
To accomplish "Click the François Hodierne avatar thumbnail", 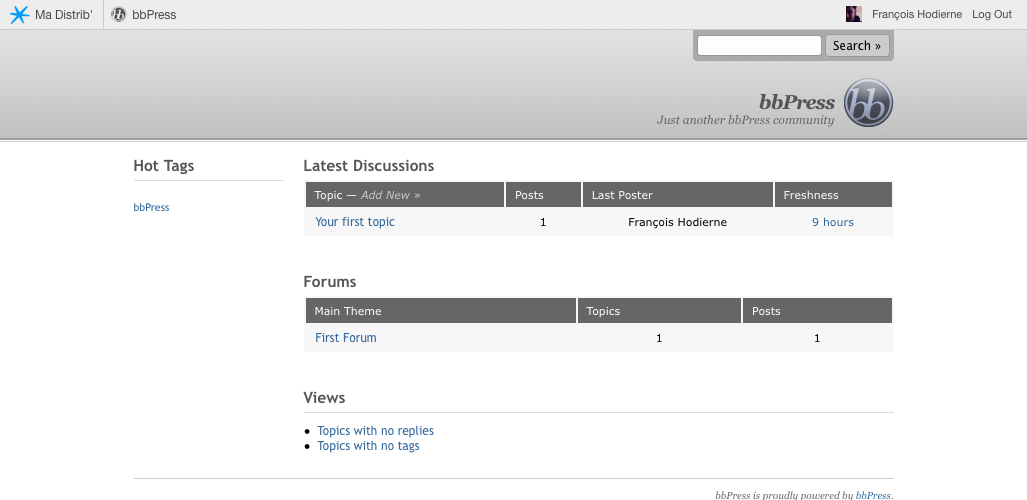I will [x=853, y=15].
